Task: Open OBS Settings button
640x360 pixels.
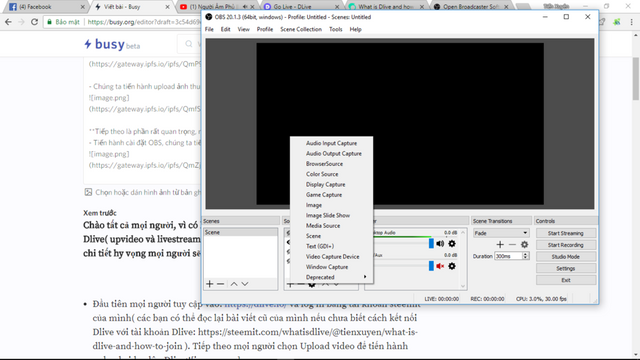Action: tap(565, 269)
